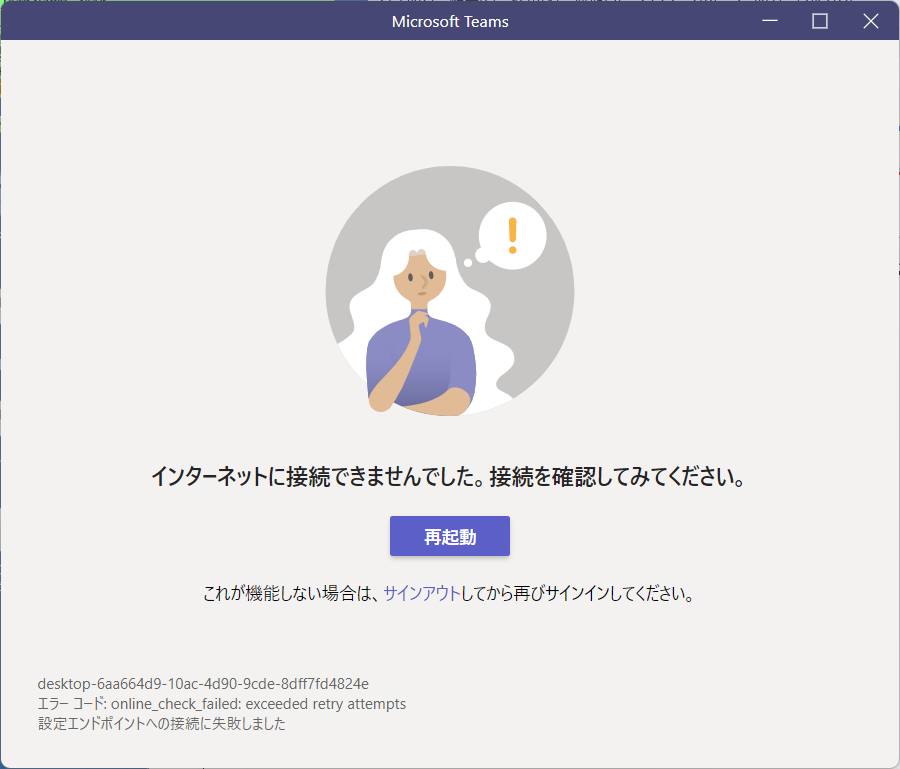
Task: Click the orange exclamation mark speech bubble
Action: pyautogui.click(x=513, y=236)
